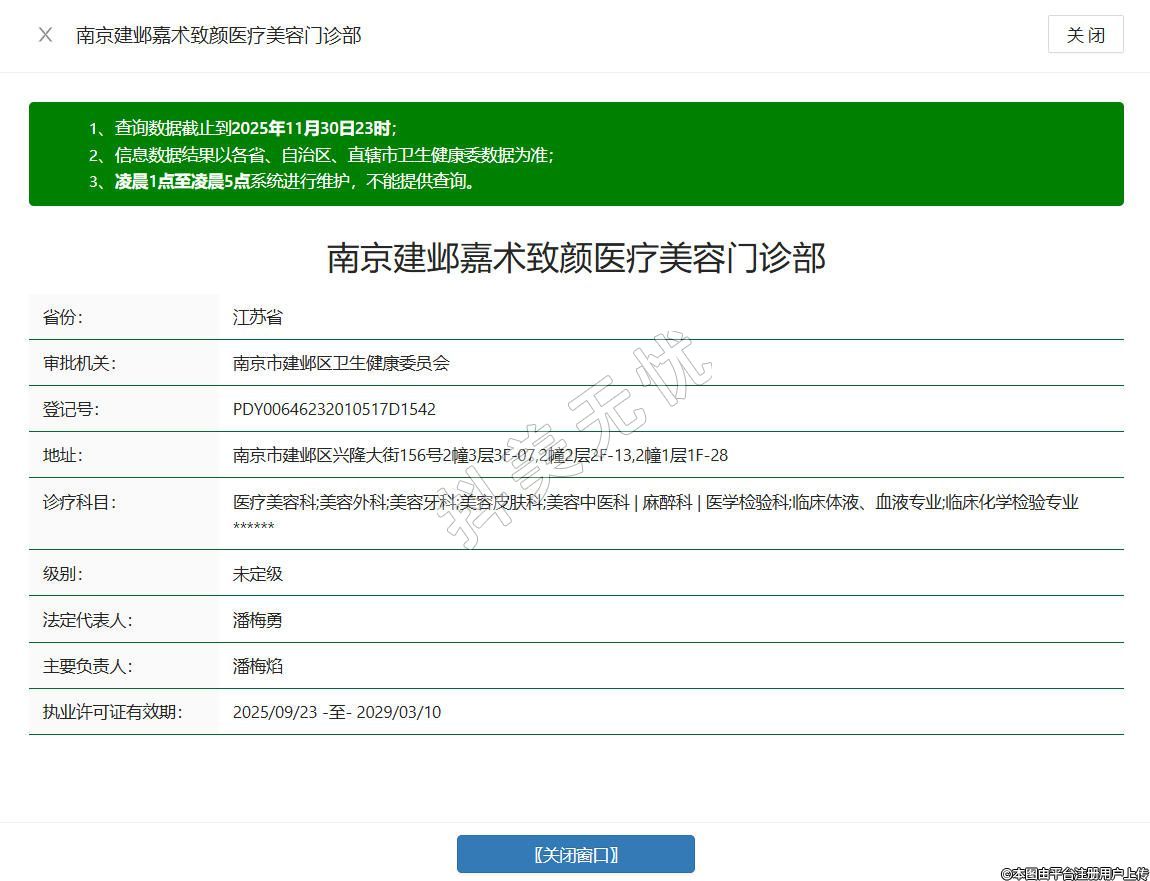Screen dimensions: 1150x881
Task: Click the 执业许可证有效期 row label
Action: pos(112,712)
